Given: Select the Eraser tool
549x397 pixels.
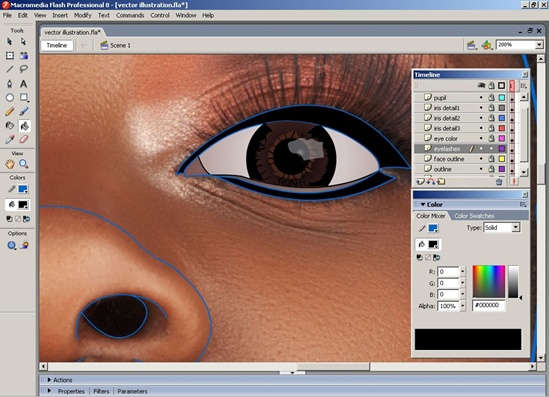Looking at the screenshot, I should coord(24,139).
